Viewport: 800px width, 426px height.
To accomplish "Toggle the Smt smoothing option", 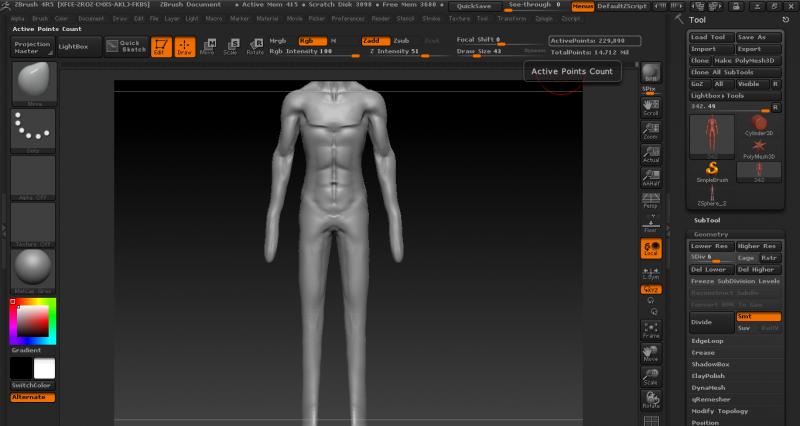I will [757, 317].
